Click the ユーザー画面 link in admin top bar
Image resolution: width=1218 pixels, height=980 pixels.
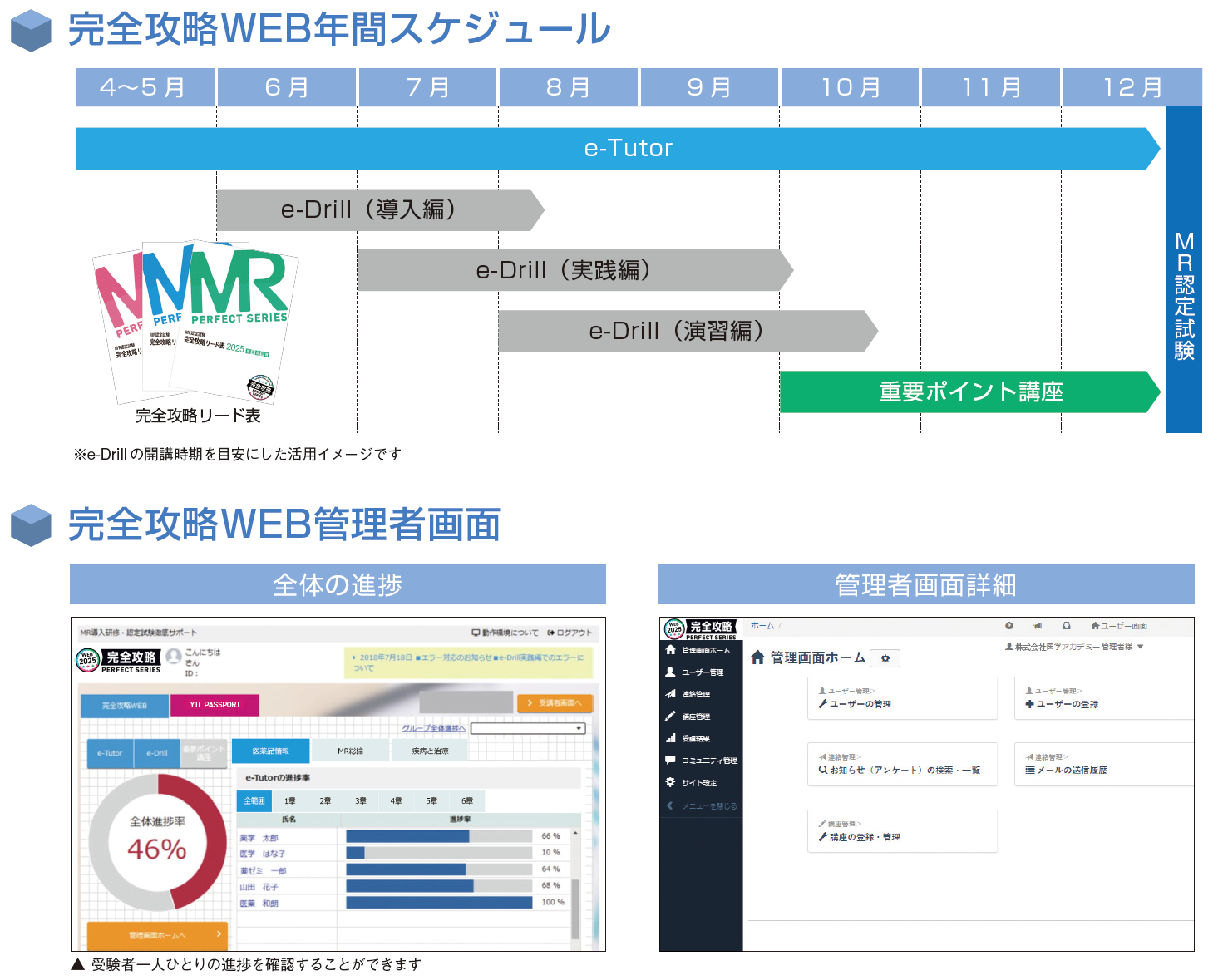click(1119, 626)
